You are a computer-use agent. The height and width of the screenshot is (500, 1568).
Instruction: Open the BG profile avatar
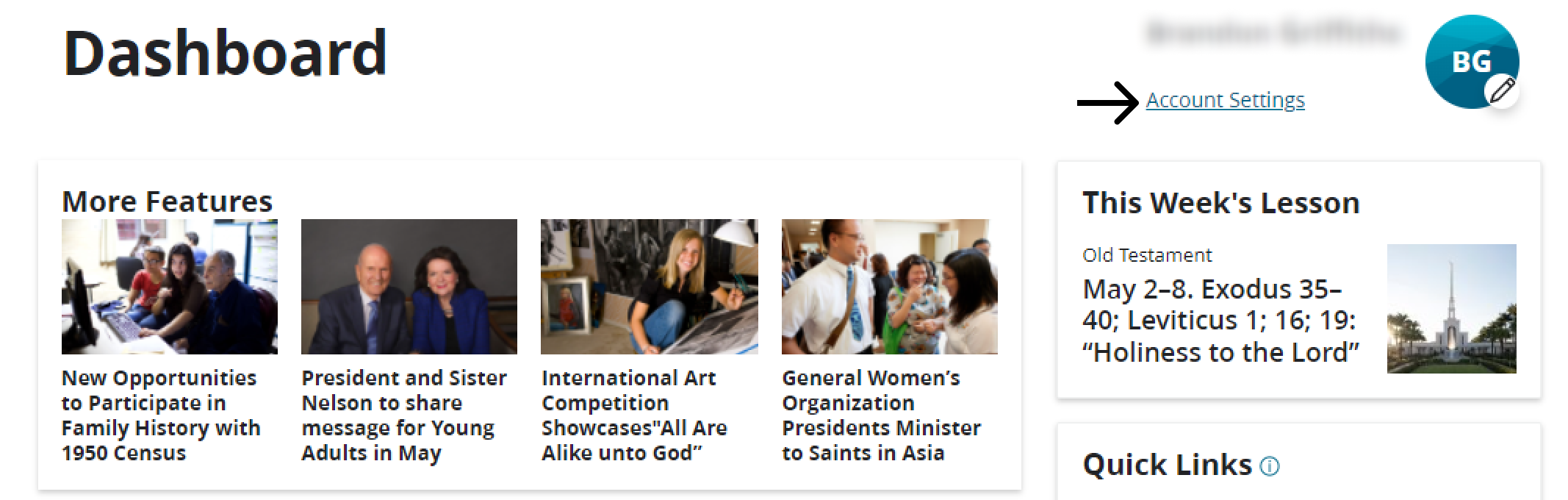point(1472,62)
